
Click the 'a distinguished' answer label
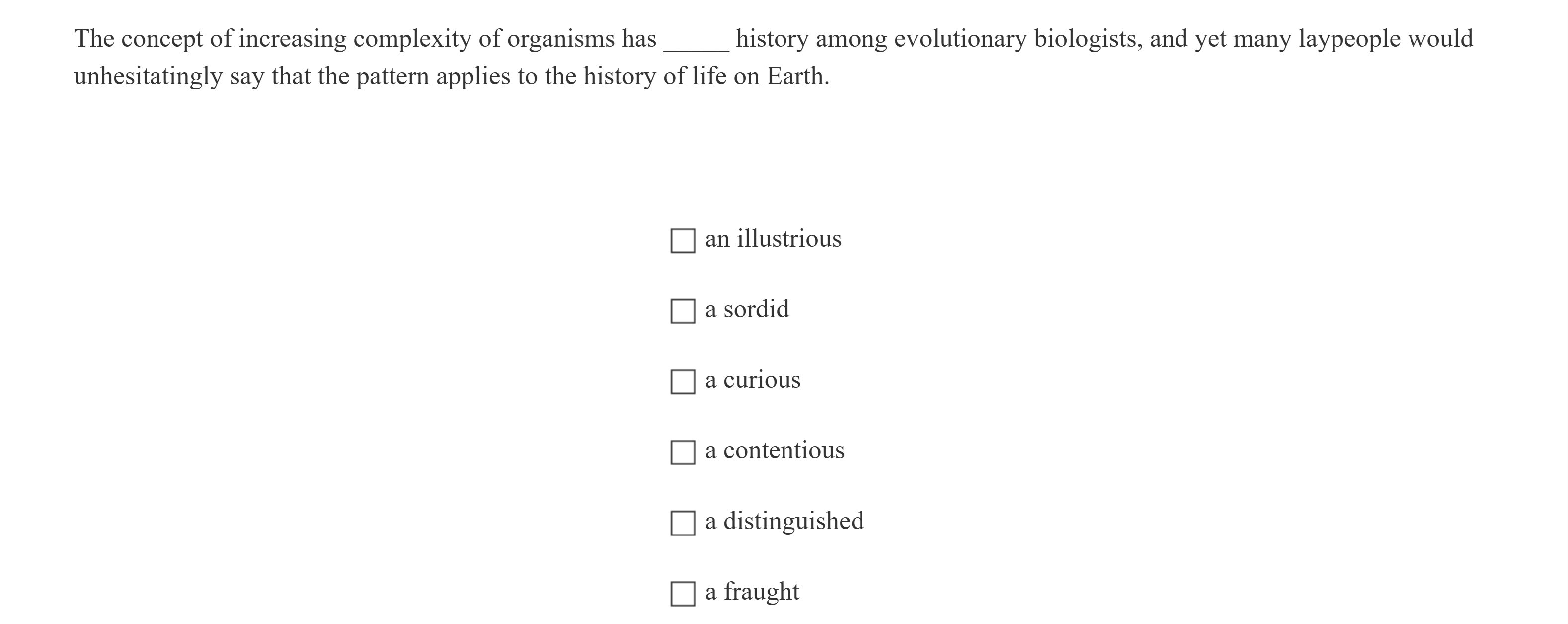point(784,521)
